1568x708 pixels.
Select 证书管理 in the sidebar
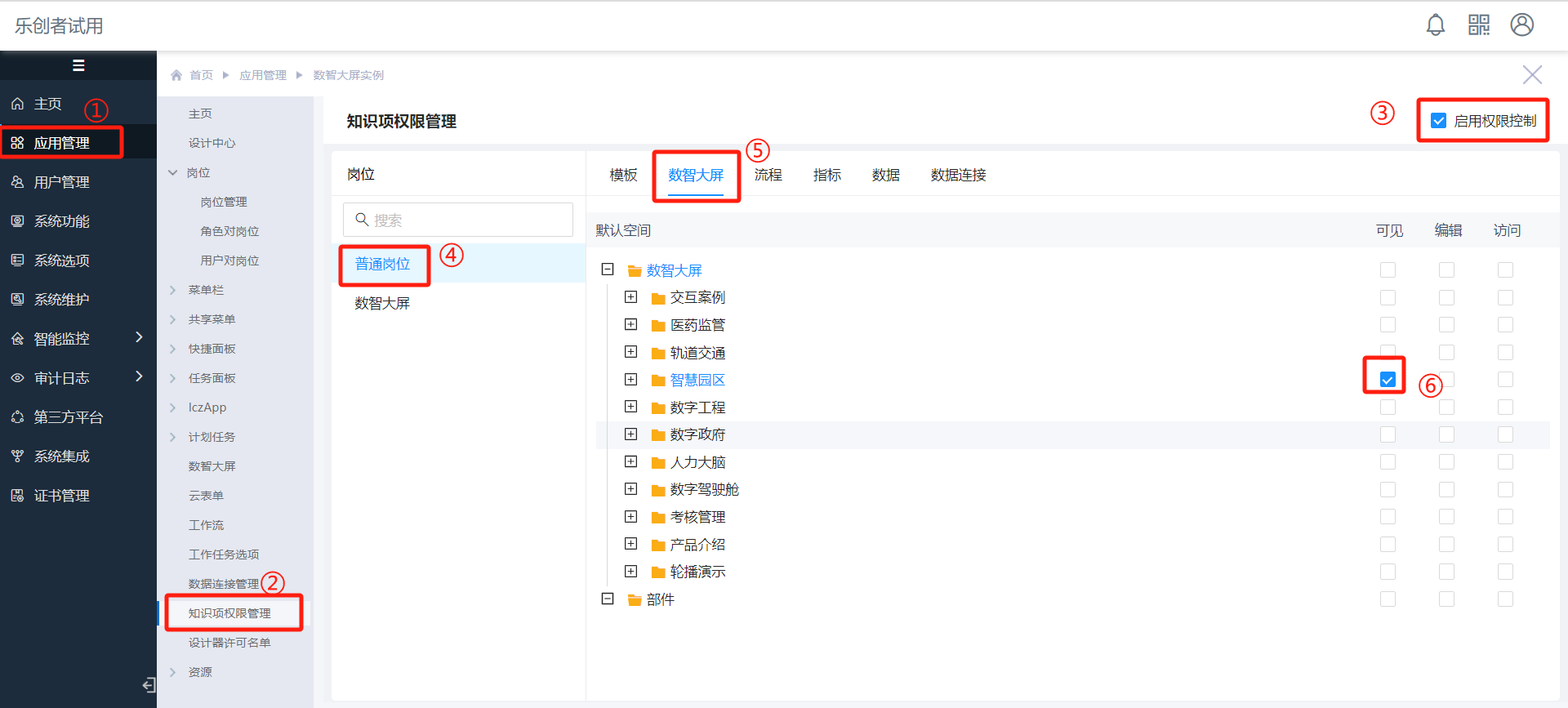[62, 496]
